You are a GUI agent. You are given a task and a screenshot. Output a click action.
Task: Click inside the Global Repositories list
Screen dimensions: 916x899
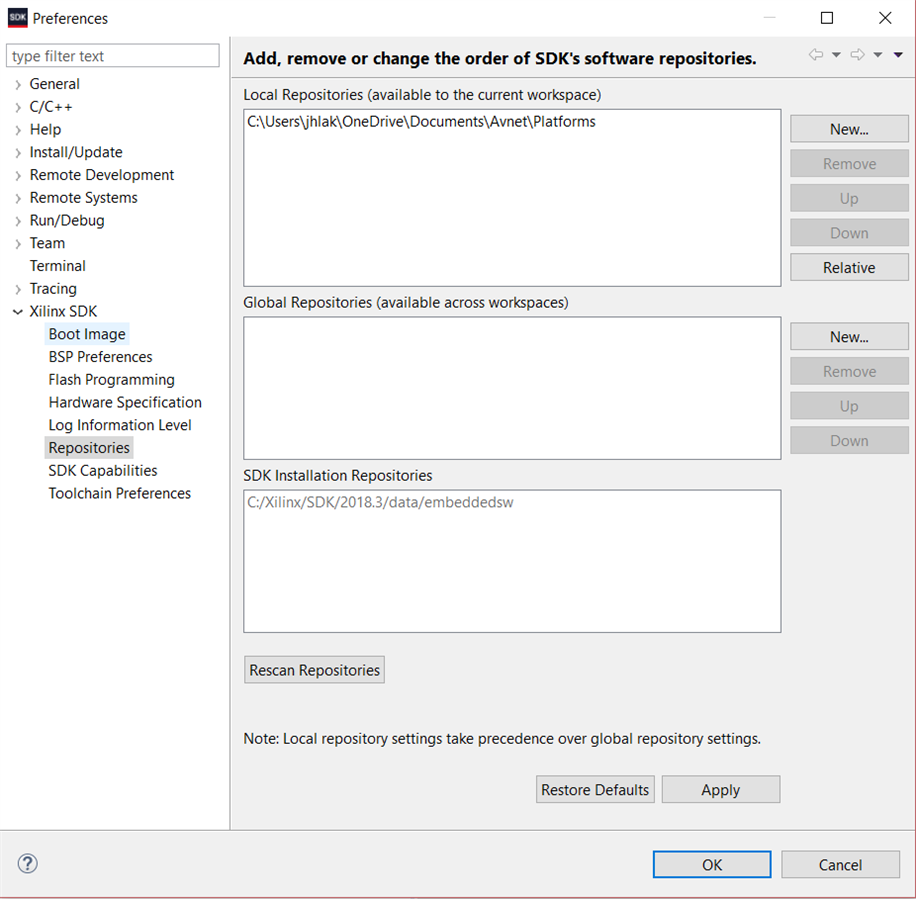click(x=512, y=388)
